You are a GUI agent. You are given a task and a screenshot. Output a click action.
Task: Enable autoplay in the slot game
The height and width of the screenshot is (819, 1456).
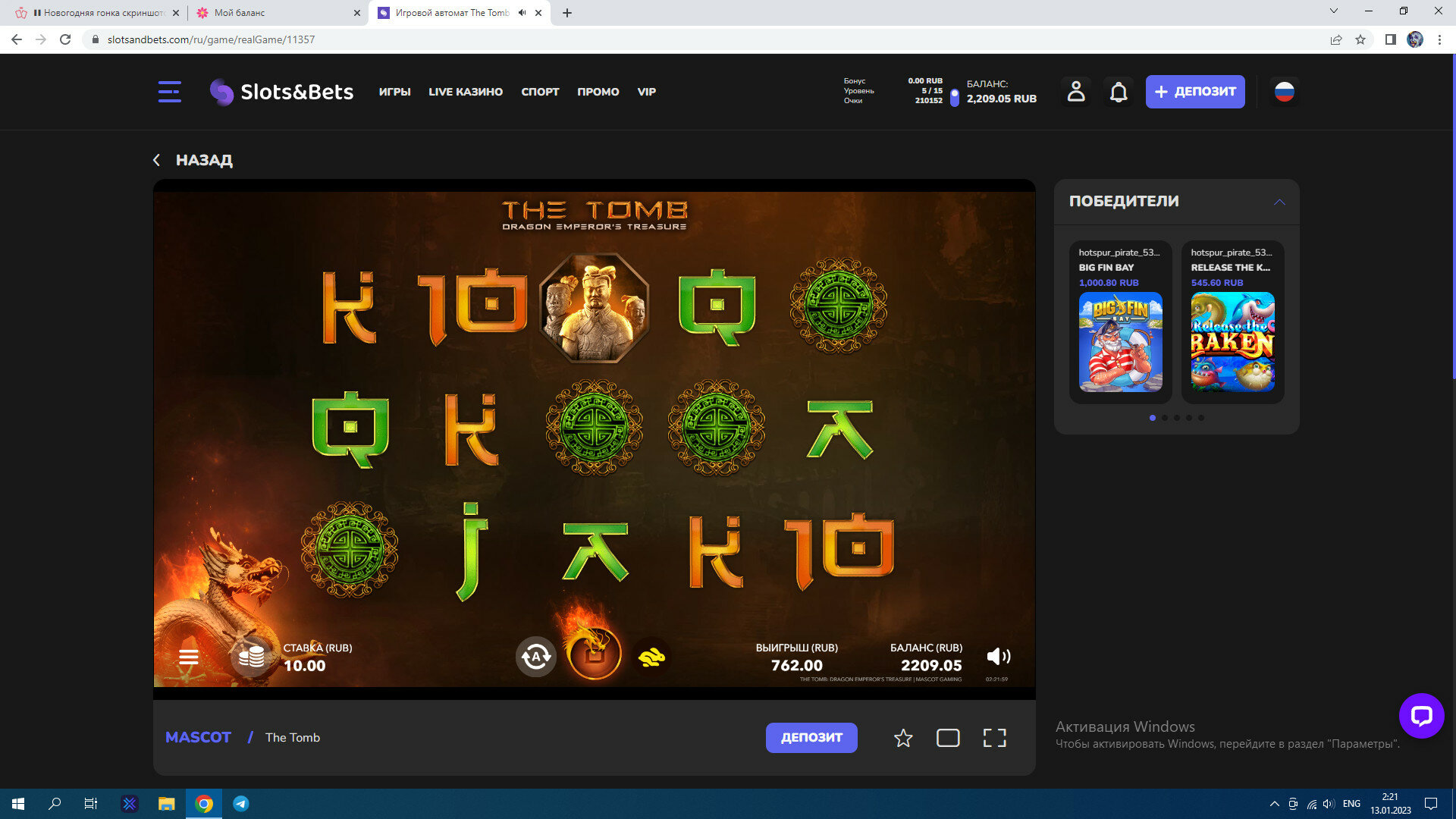click(536, 657)
